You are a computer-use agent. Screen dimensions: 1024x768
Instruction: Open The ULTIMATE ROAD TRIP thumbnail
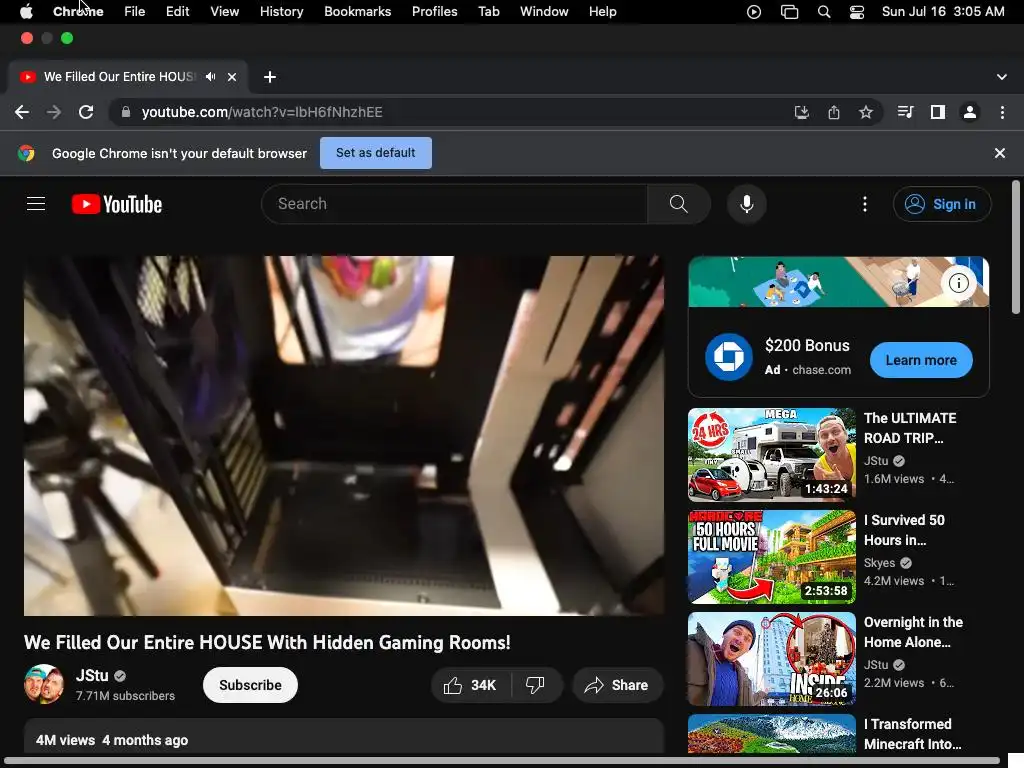click(x=771, y=455)
